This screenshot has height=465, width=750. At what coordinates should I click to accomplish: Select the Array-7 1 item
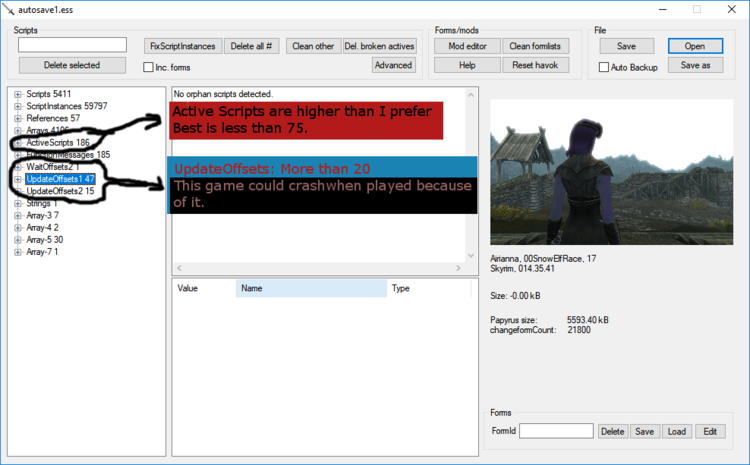[42, 252]
